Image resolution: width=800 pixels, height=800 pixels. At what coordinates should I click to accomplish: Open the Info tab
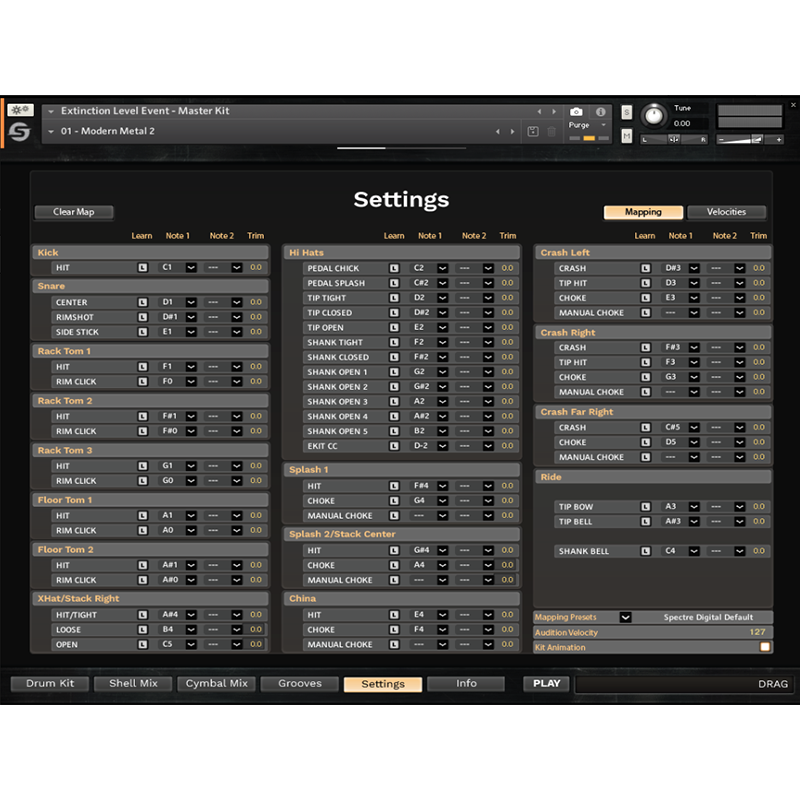click(466, 684)
